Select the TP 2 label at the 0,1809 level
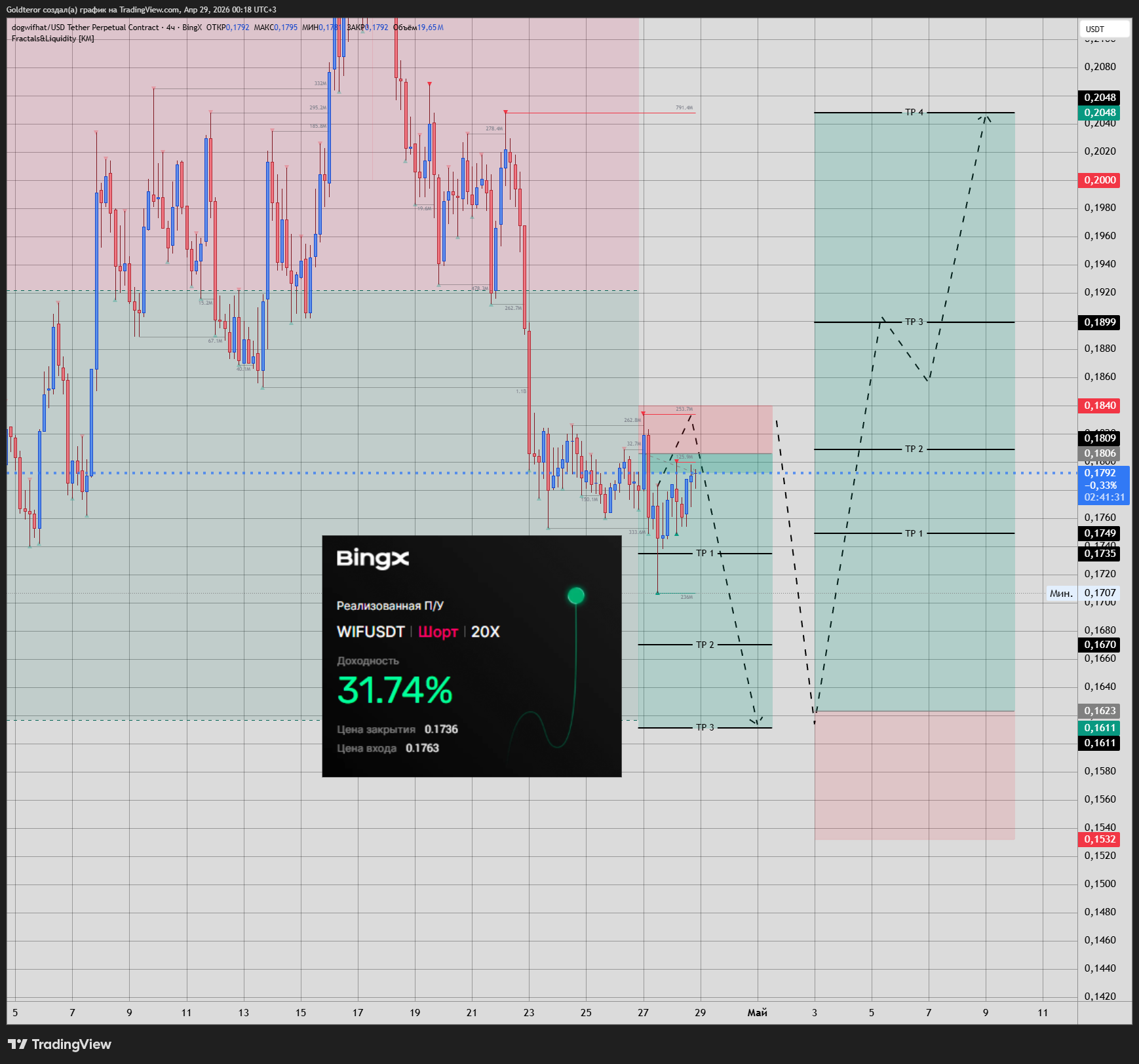Image resolution: width=1139 pixels, height=1064 pixels. click(914, 449)
